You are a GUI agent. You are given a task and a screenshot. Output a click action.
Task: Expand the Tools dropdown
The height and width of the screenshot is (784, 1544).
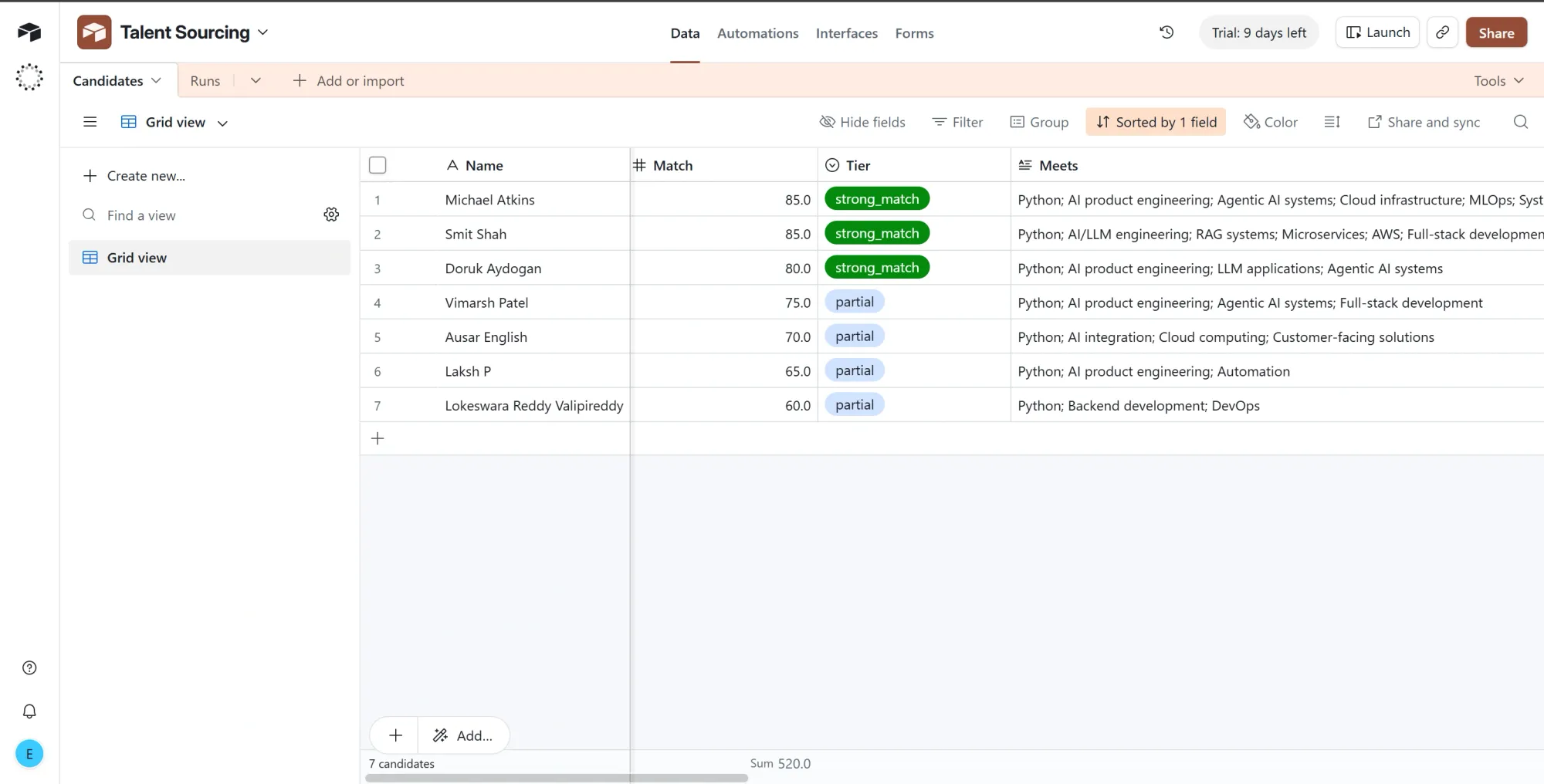pyautogui.click(x=1498, y=80)
